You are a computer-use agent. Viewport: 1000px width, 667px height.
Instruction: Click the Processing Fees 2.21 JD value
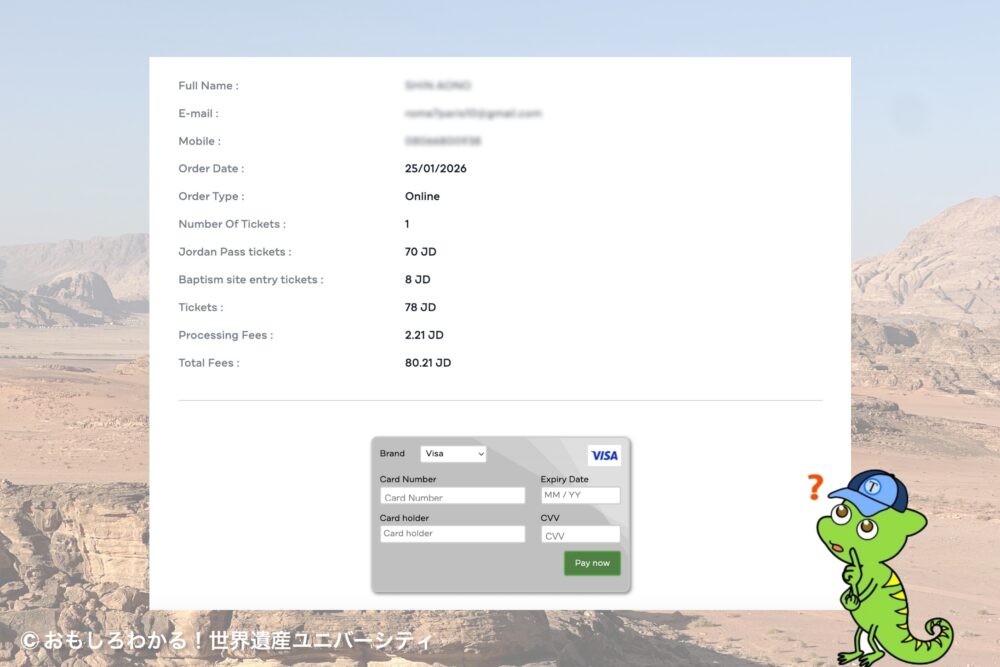424,335
